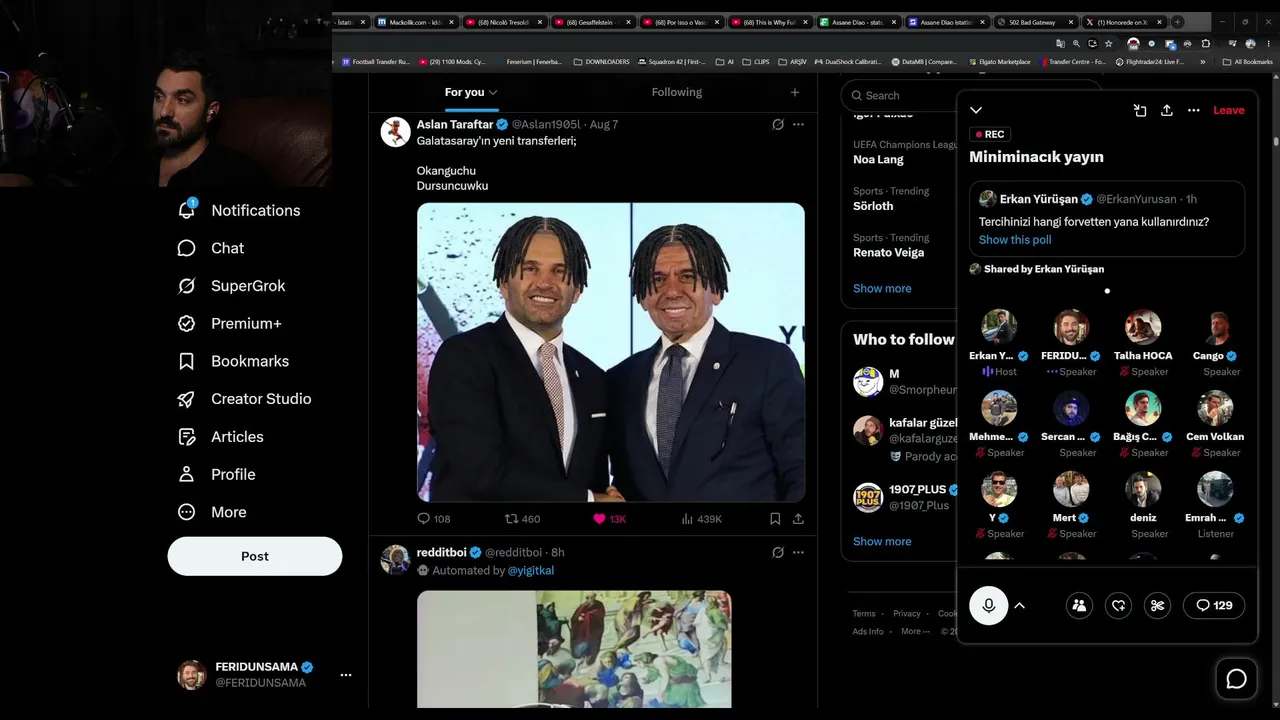1280x720 pixels.
Task: Toggle the microphone in the space
Action: (x=989, y=605)
